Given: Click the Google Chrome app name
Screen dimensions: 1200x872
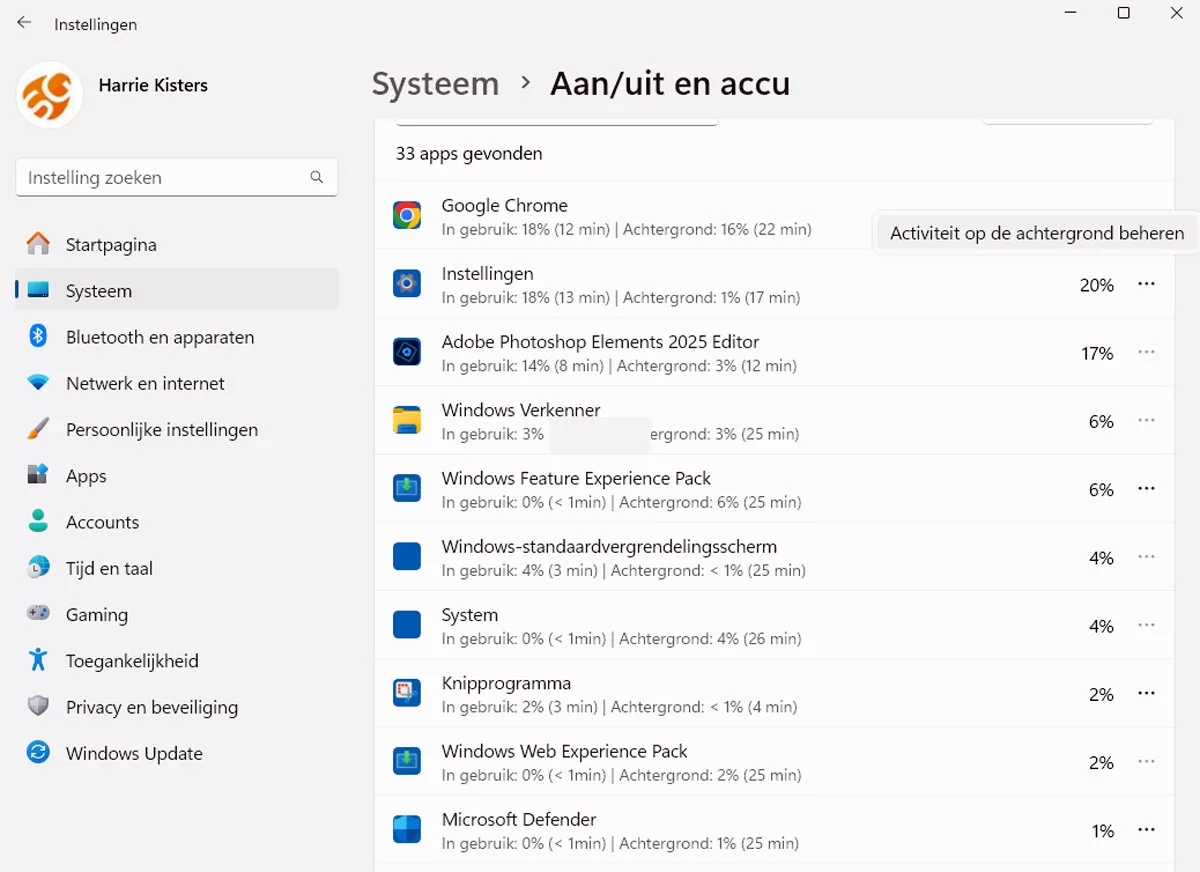Looking at the screenshot, I should 504,205.
